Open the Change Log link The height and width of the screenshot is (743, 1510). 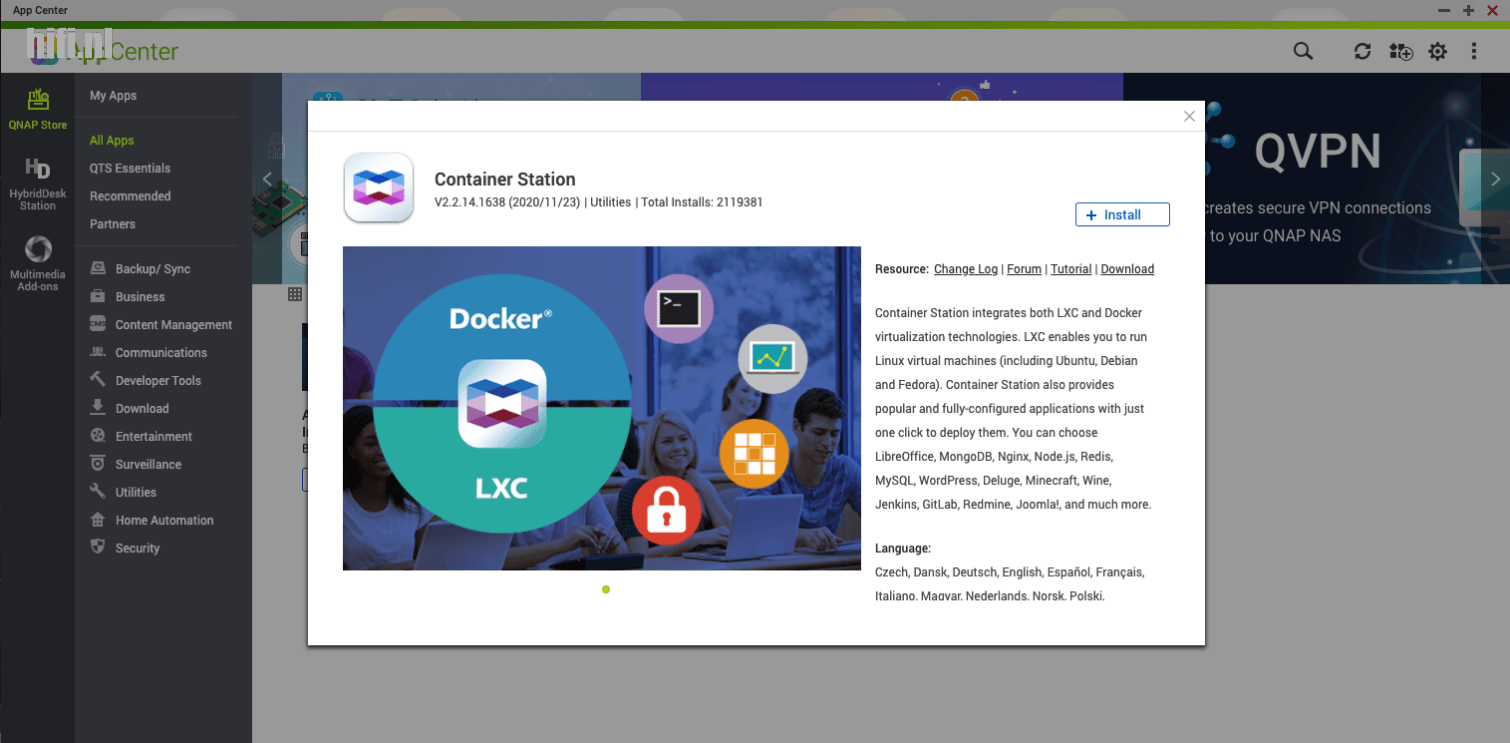(x=966, y=269)
